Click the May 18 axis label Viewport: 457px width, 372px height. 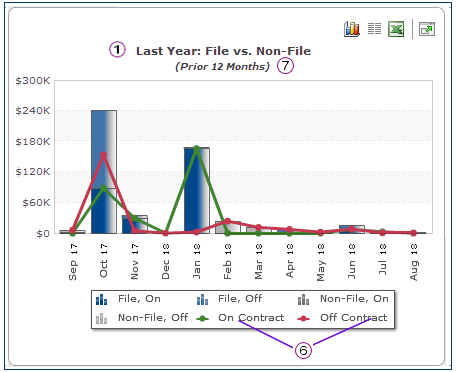tap(321, 262)
